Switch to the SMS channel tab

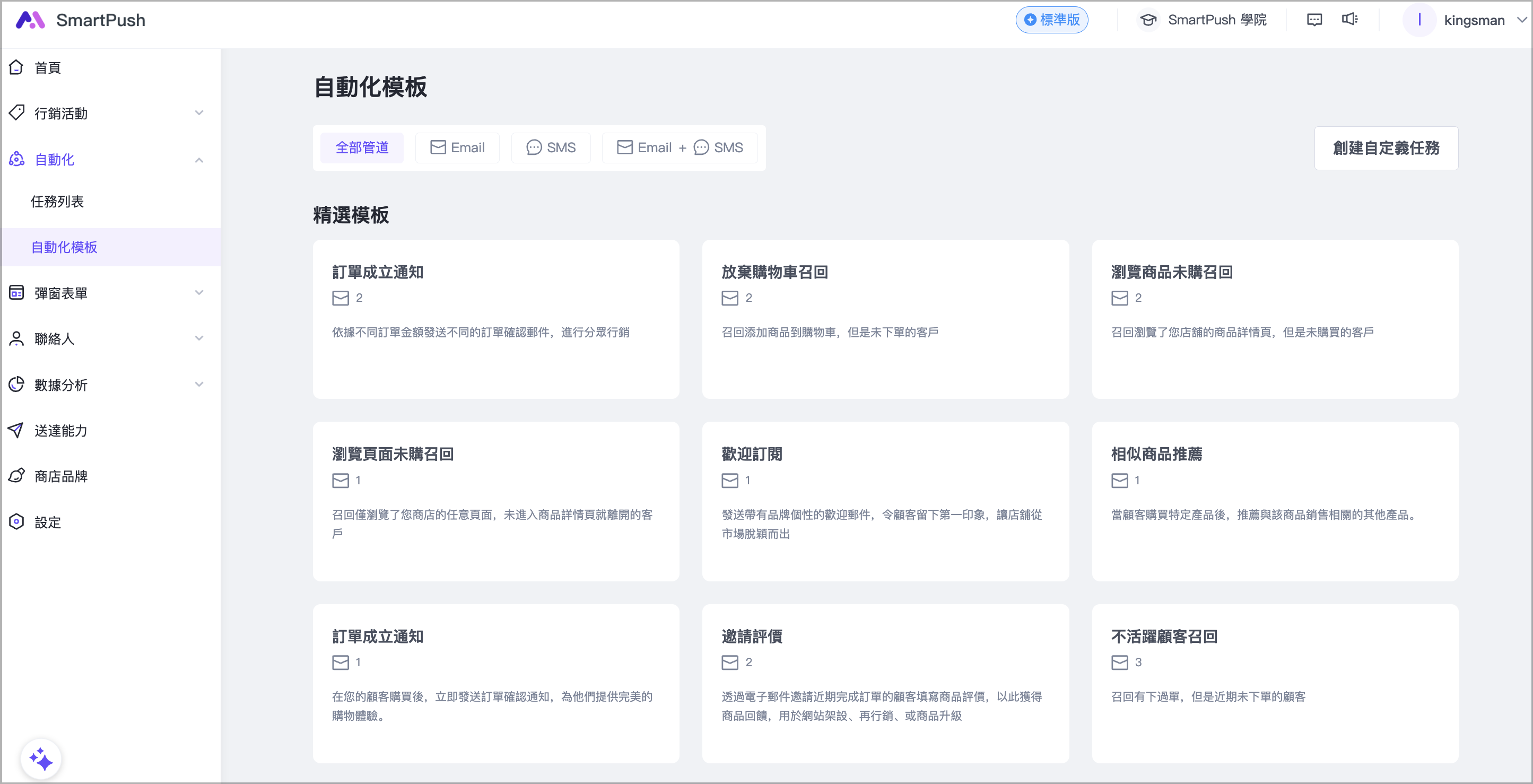click(x=551, y=147)
